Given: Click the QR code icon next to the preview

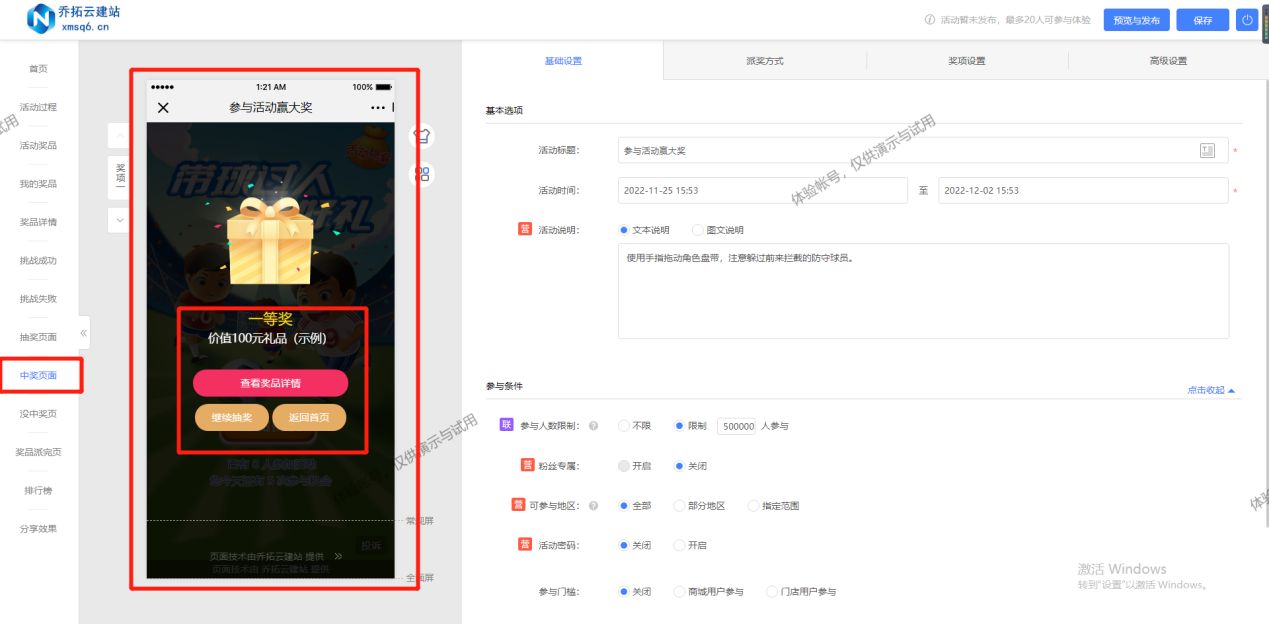Looking at the screenshot, I should (421, 173).
